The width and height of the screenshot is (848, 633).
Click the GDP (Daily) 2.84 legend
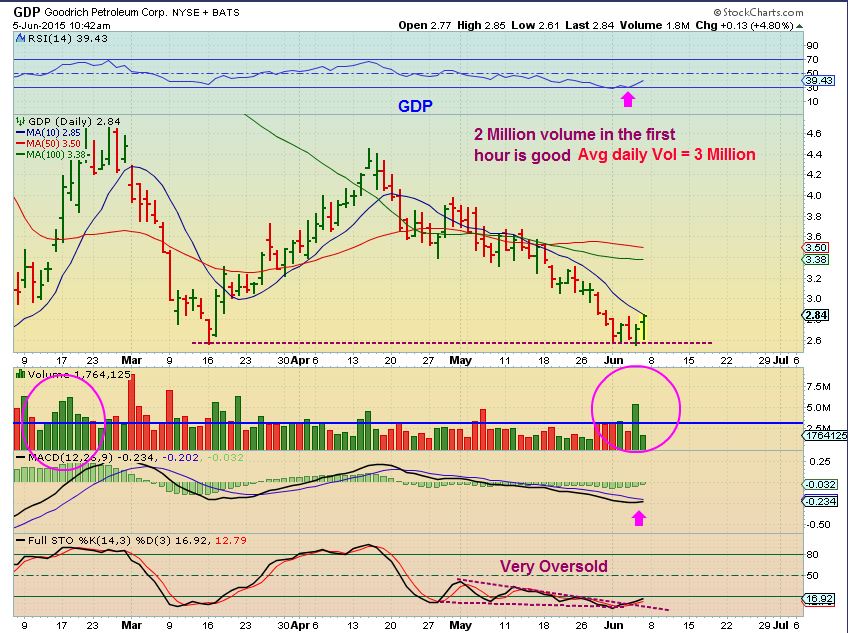tap(74, 122)
